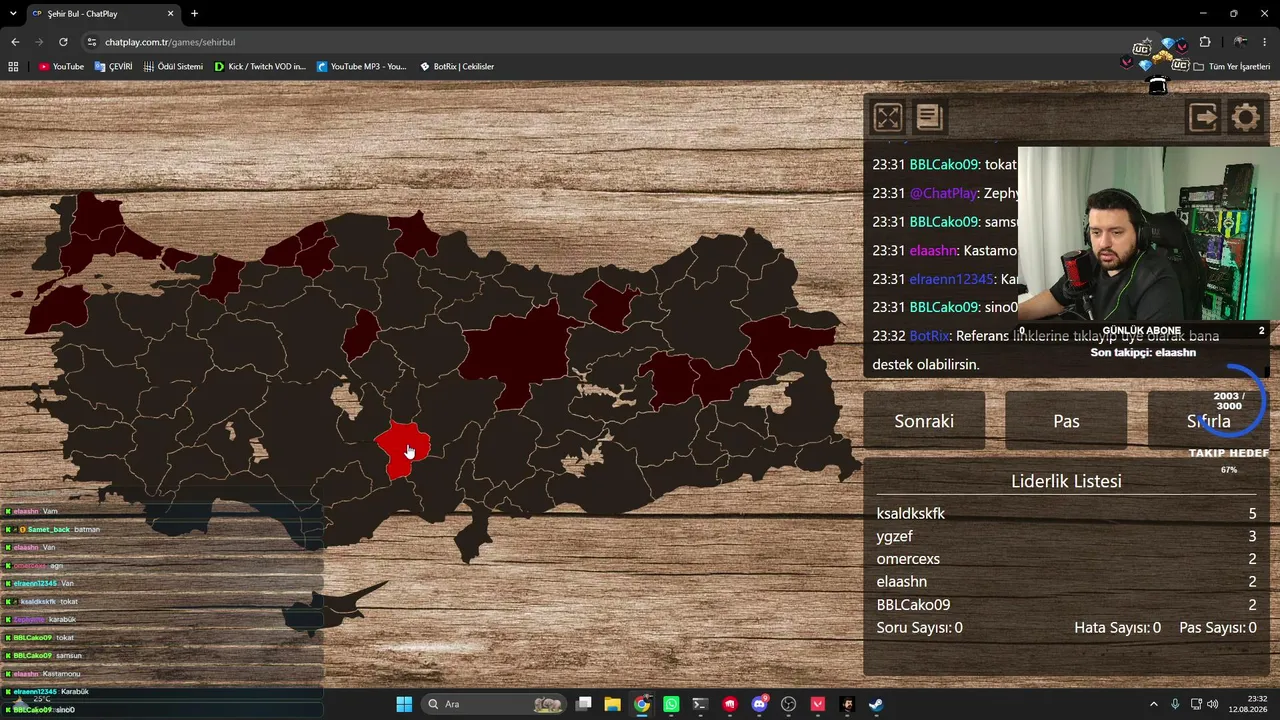Viewport: 1280px width, 720px height.
Task: Click the Sıfırla reset button
Action: [x=1208, y=421]
